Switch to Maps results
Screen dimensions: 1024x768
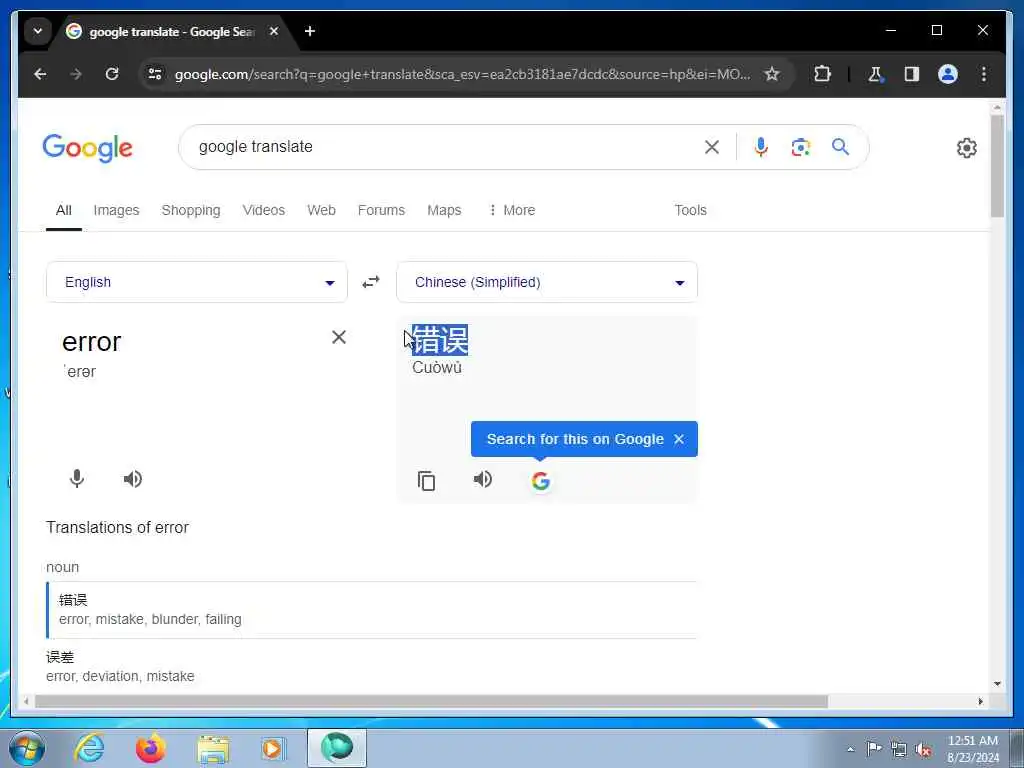click(x=444, y=210)
